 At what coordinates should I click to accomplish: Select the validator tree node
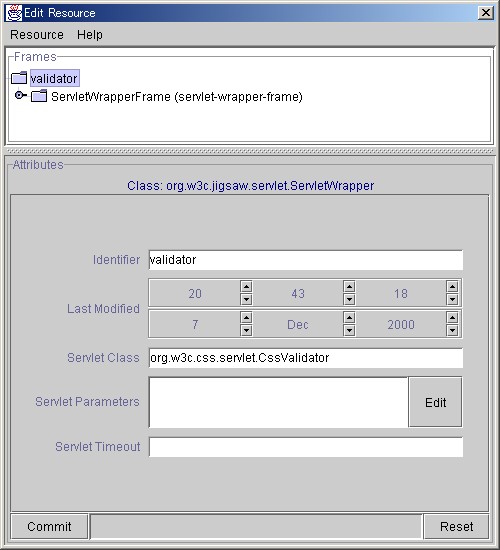pos(54,78)
